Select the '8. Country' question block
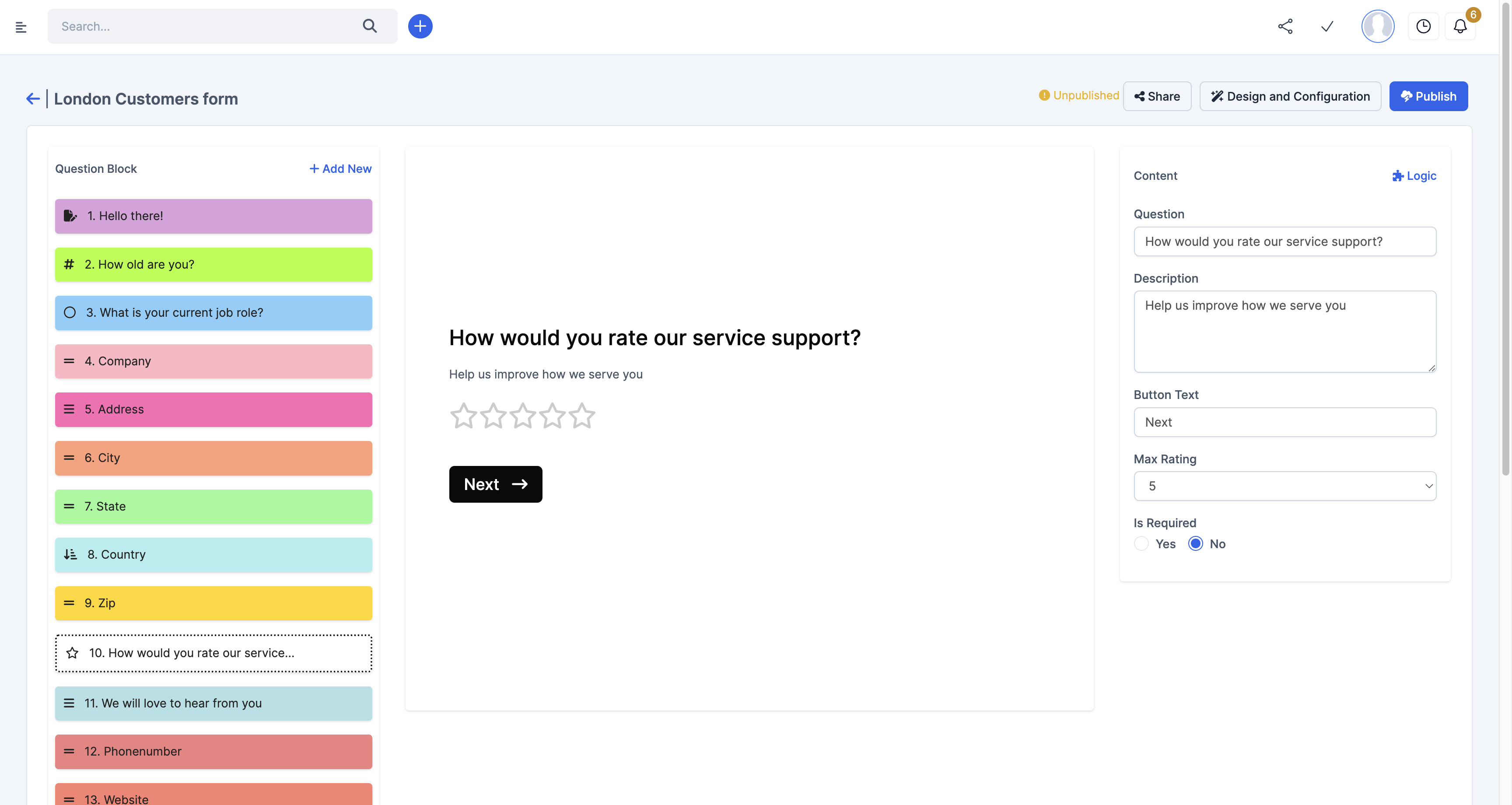 pyautogui.click(x=213, y=555)
